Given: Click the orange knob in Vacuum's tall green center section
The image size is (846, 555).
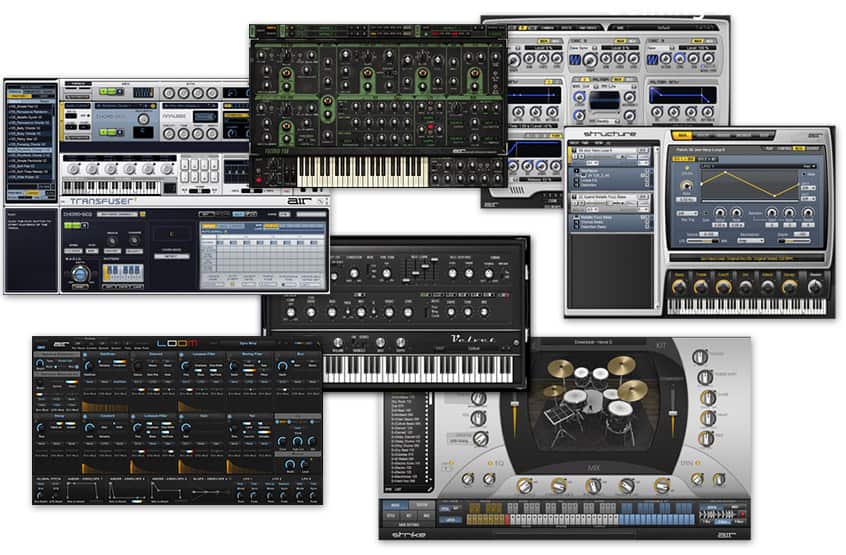Looking at the screenshot, I should pyautogui.click(x=327, y=101).
